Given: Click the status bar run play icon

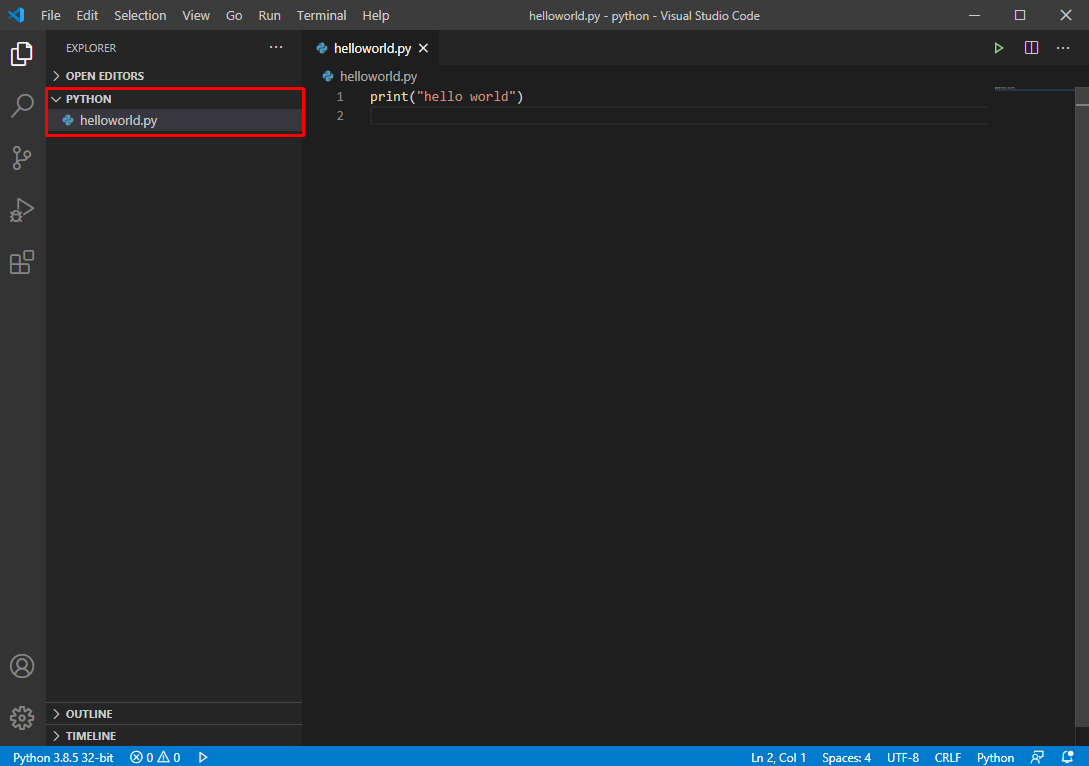Looking at the screenshot, I should click(x=203, y=757).
